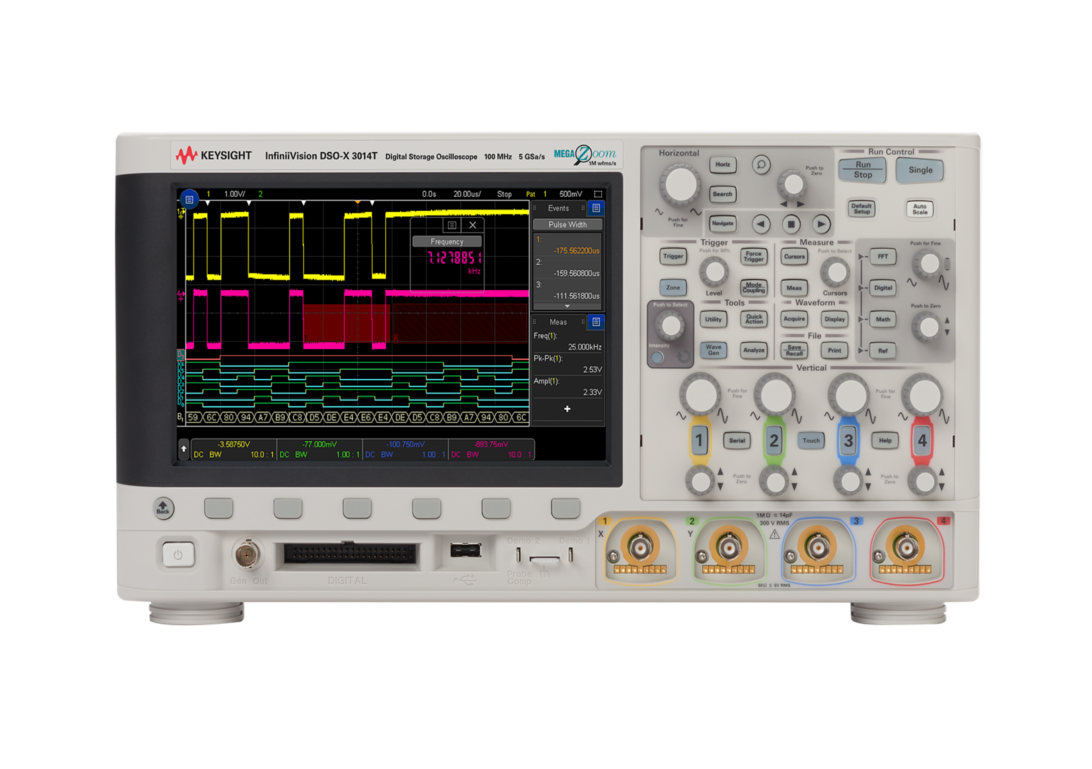The height and width of the screenshot is (769, 1092).
Task: Expand the bottom channel info bar arrow
Action: tap(183, 449)
